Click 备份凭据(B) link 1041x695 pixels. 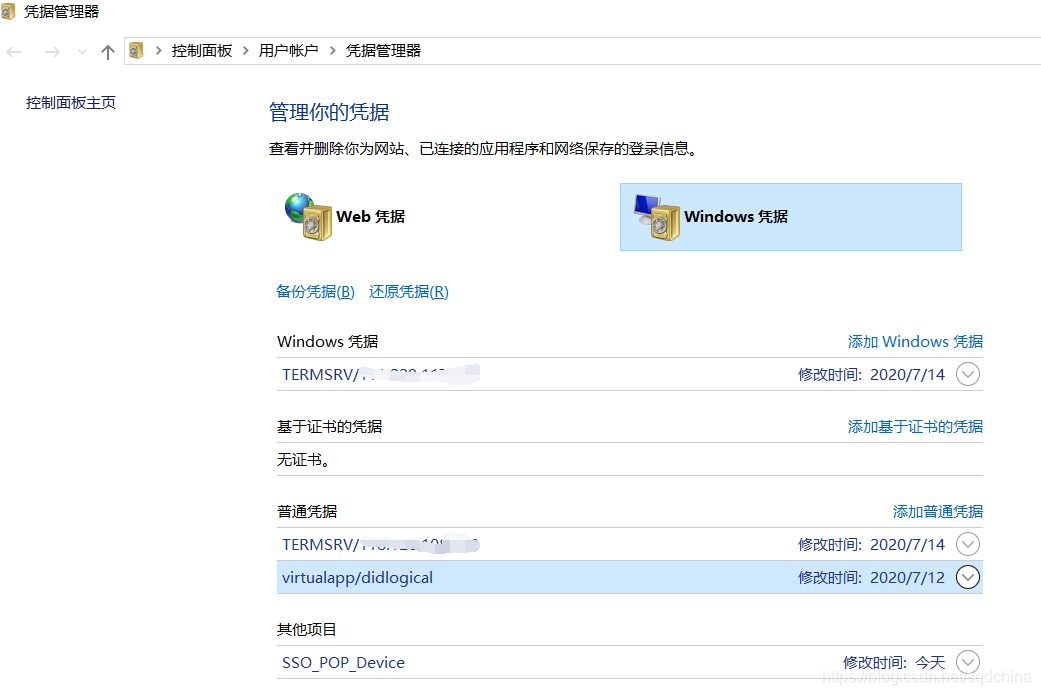pos(315,291)
